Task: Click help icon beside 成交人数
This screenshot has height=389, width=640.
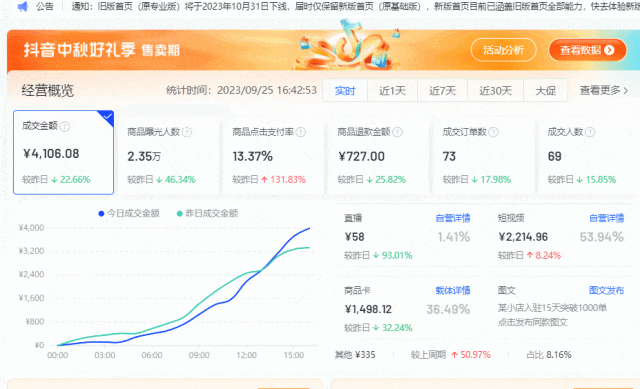Action: point(590,132)
